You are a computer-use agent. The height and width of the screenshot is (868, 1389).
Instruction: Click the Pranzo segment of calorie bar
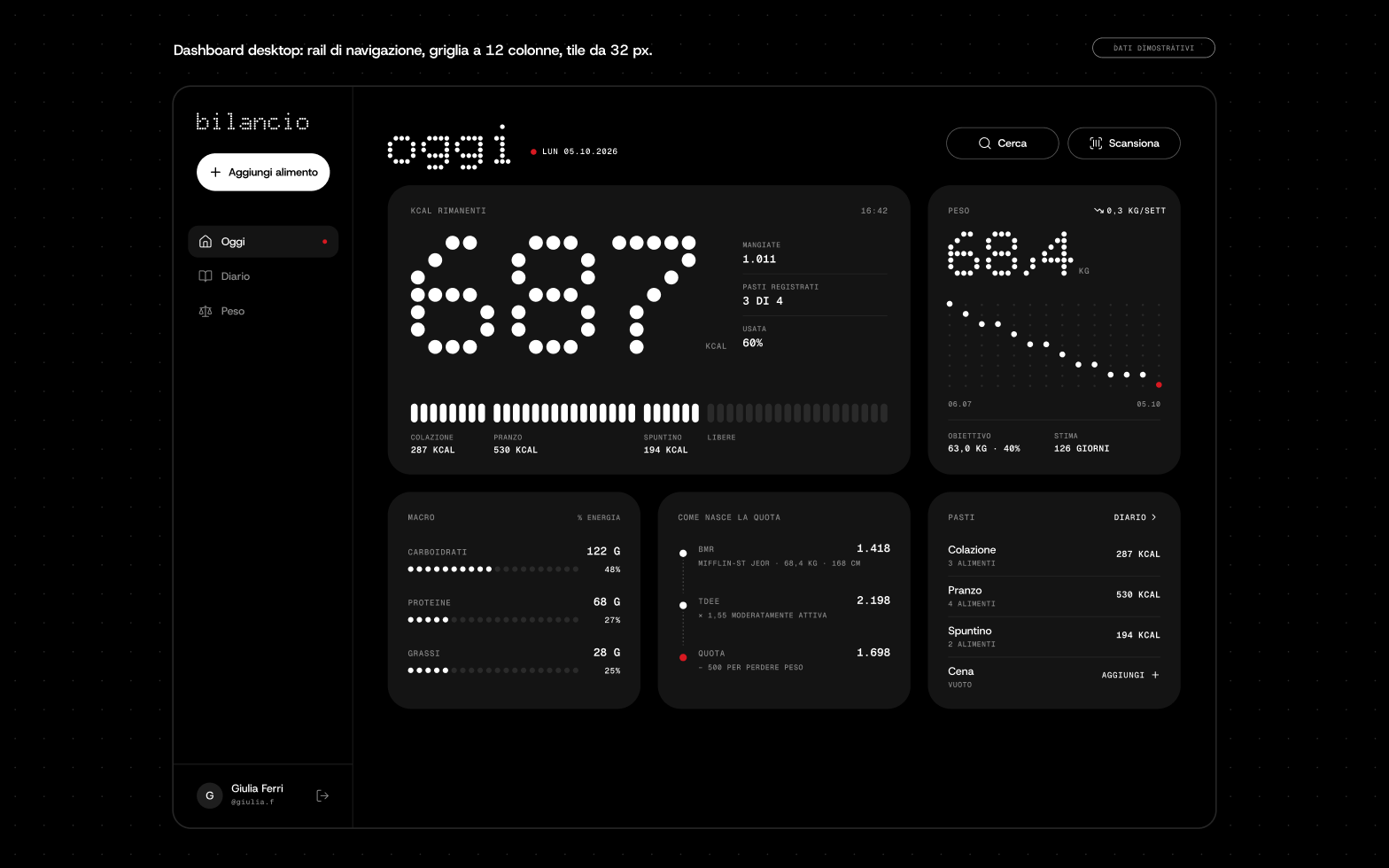[x=564, y=413]
